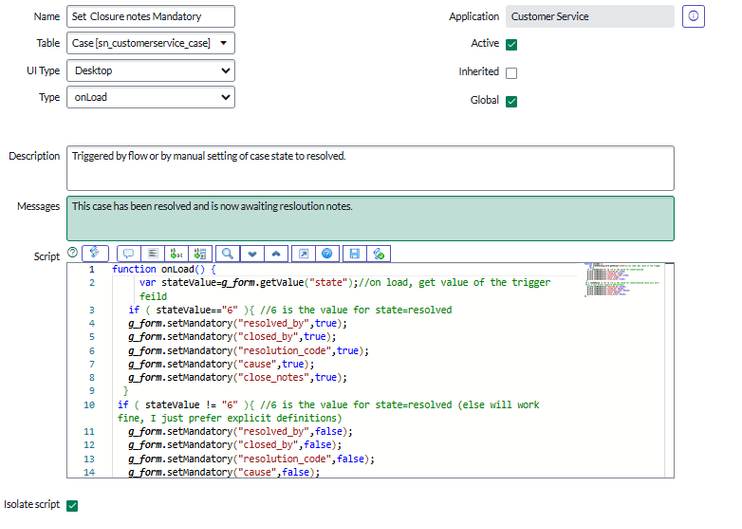The height and width of the screenshot is (529, 742).
Task: Click setMandatory "close_notes",true on line 8
Action: pyautogui.click(x=238, y=378)
